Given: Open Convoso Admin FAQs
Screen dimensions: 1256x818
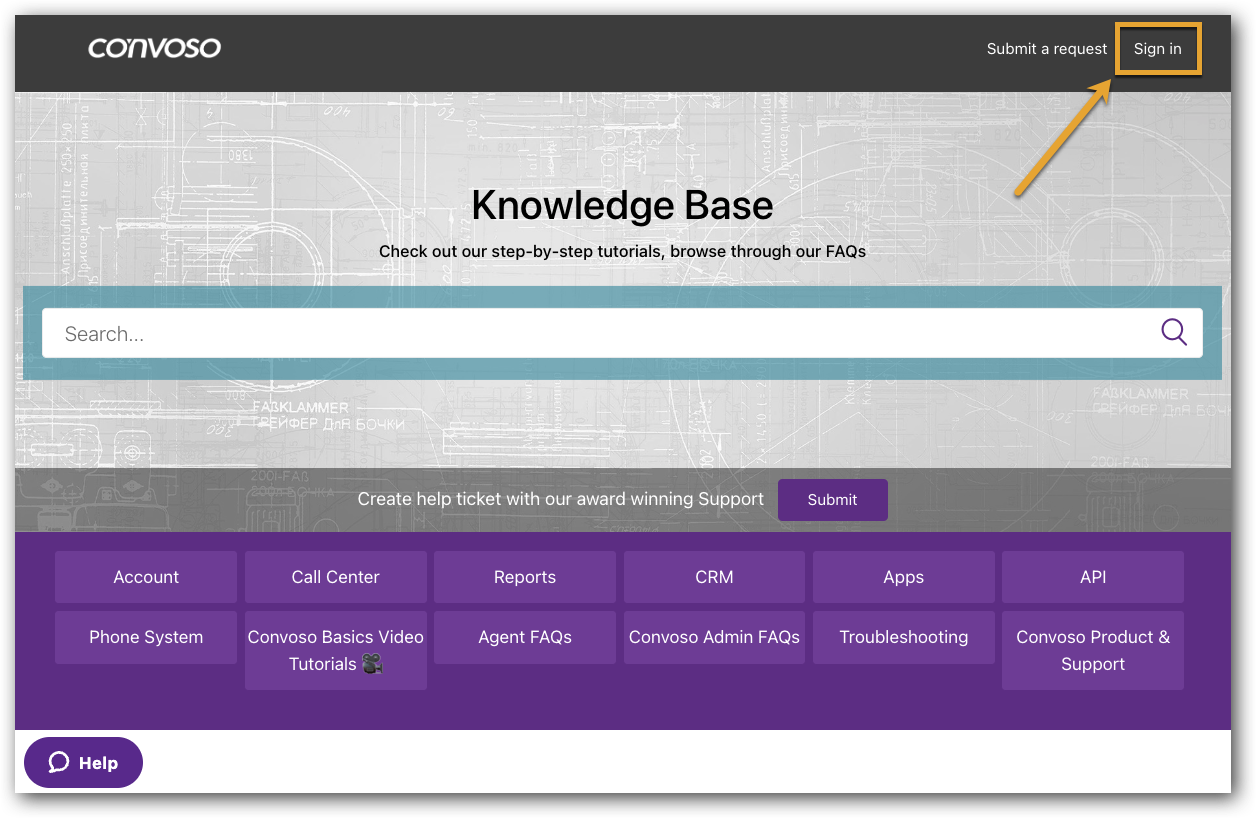Looking at the screenshot, I should (714, 637).
